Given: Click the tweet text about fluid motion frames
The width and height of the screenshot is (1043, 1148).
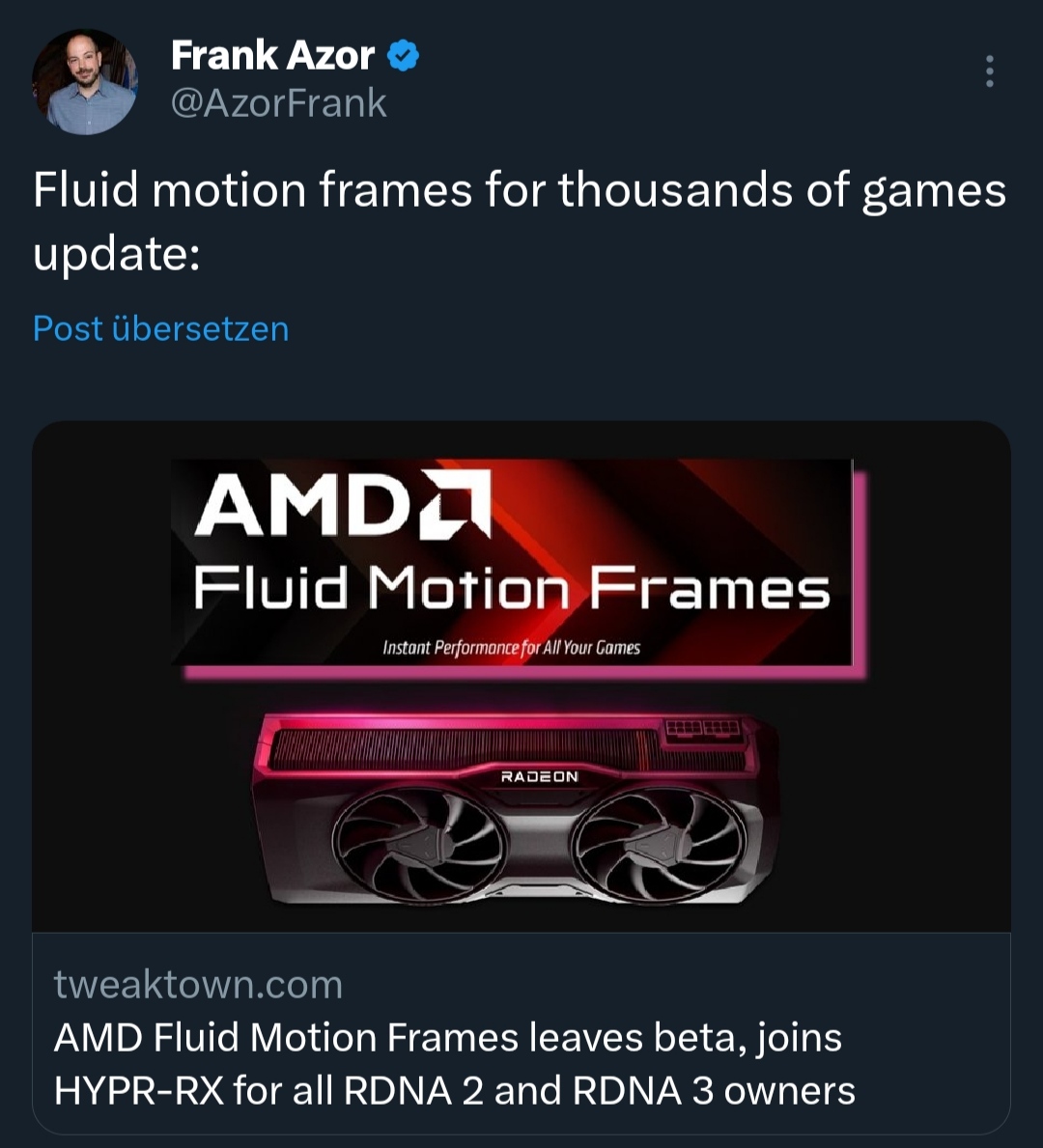Looking at the screenshot, I should 520,189.
